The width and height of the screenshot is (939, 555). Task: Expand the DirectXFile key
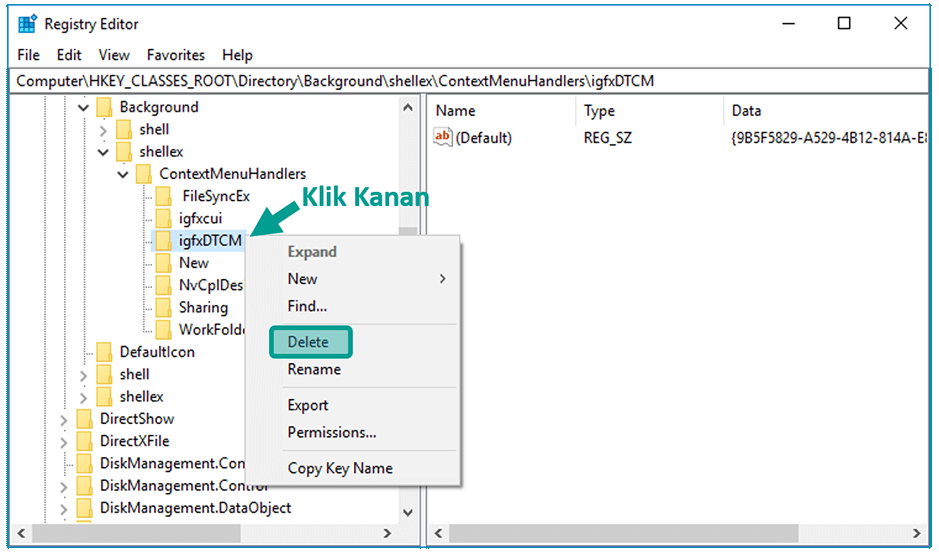point(63,442)
